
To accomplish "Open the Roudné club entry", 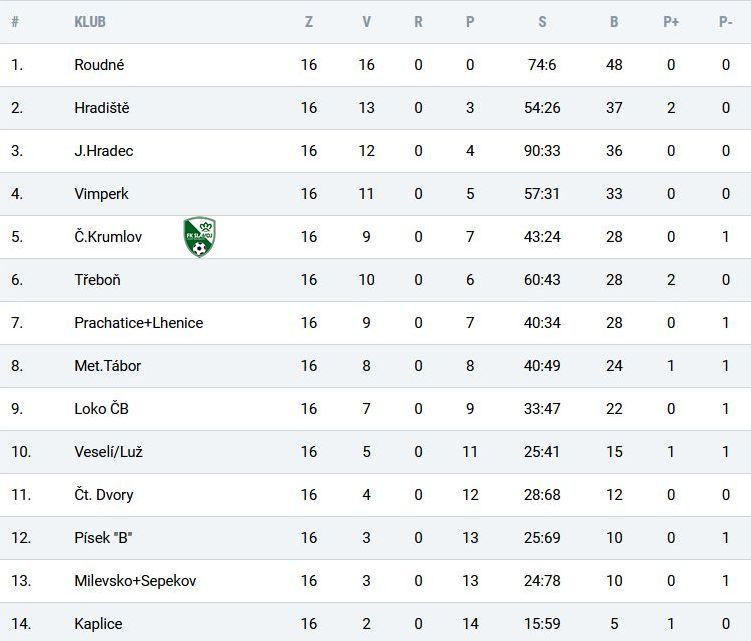I will 99,65.
